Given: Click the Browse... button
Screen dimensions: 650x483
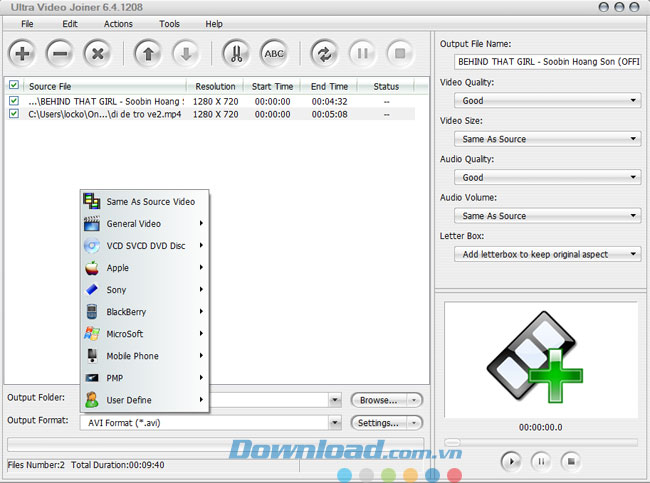Looking at the screenshot, I should click(x=378, y=400).
